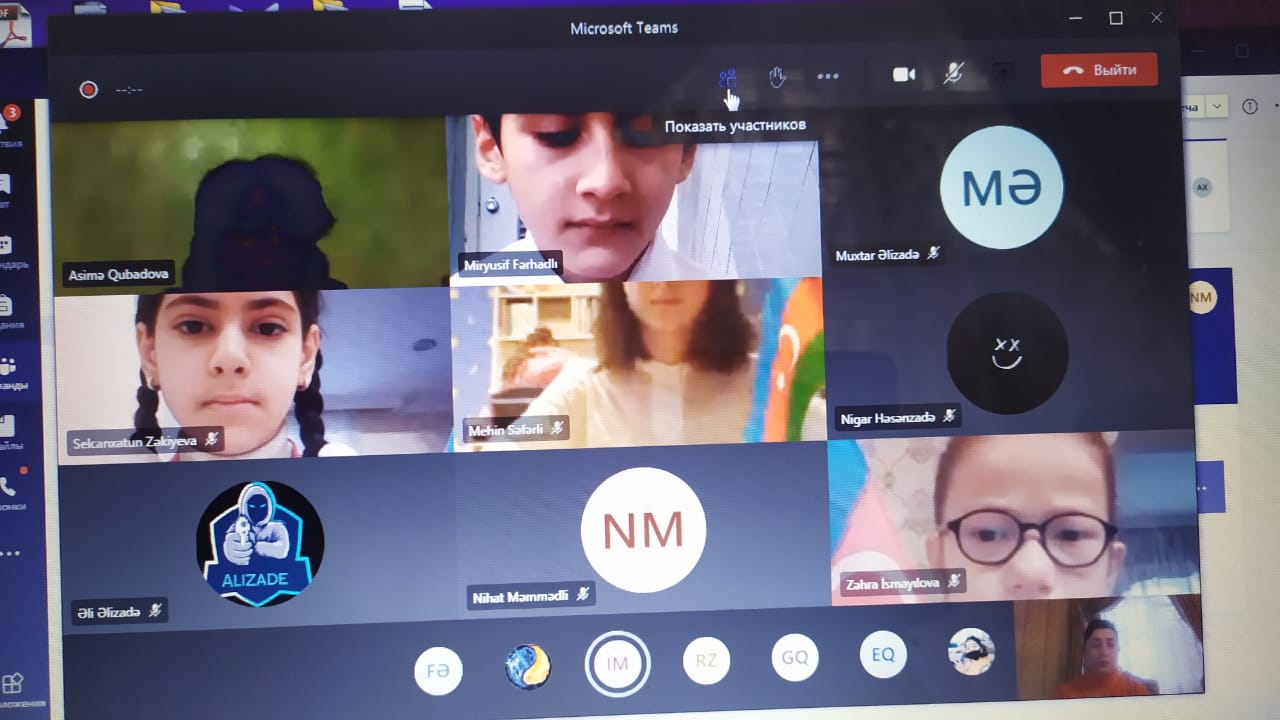Raise your hand in the meeting

778,77
